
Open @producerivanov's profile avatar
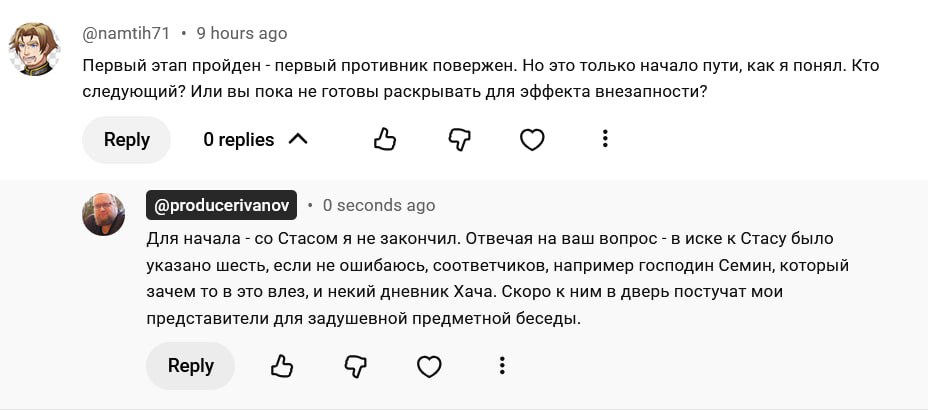103,214
